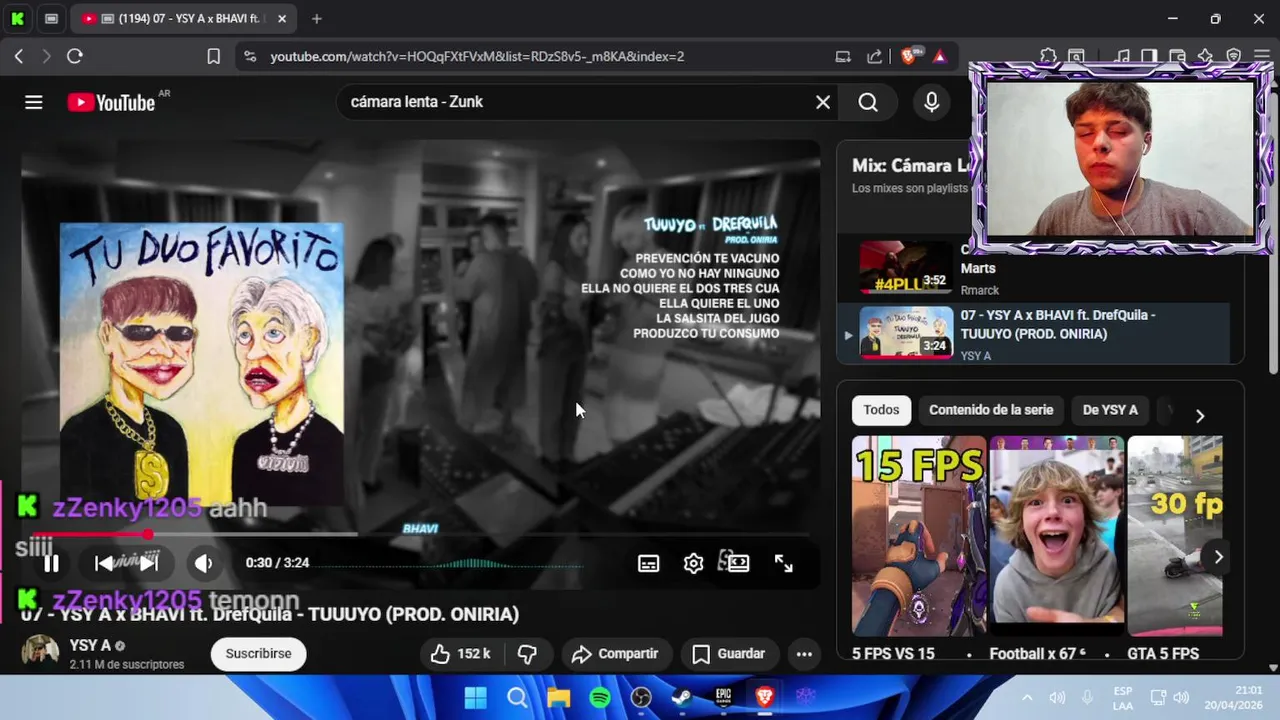This screenshot has width=1280, height=720.
Task: Select the Contenido de la serie chip
Action: (991, 410)
